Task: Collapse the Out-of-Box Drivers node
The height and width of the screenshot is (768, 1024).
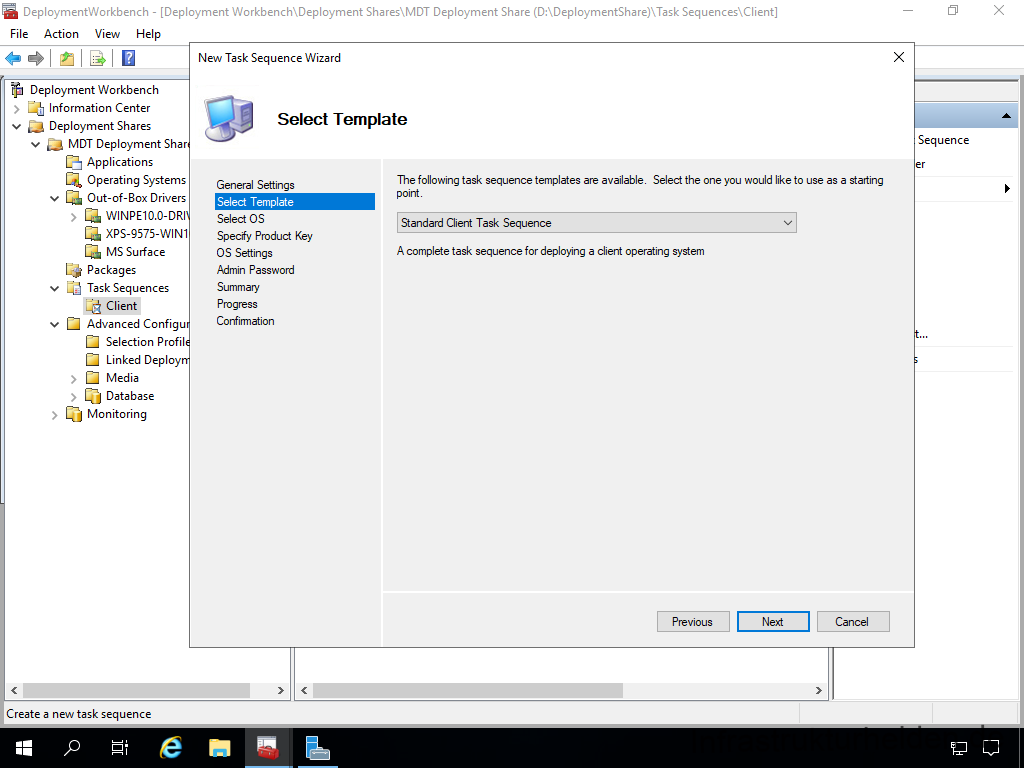Action: pyautogui.click(x=55, y=199)
